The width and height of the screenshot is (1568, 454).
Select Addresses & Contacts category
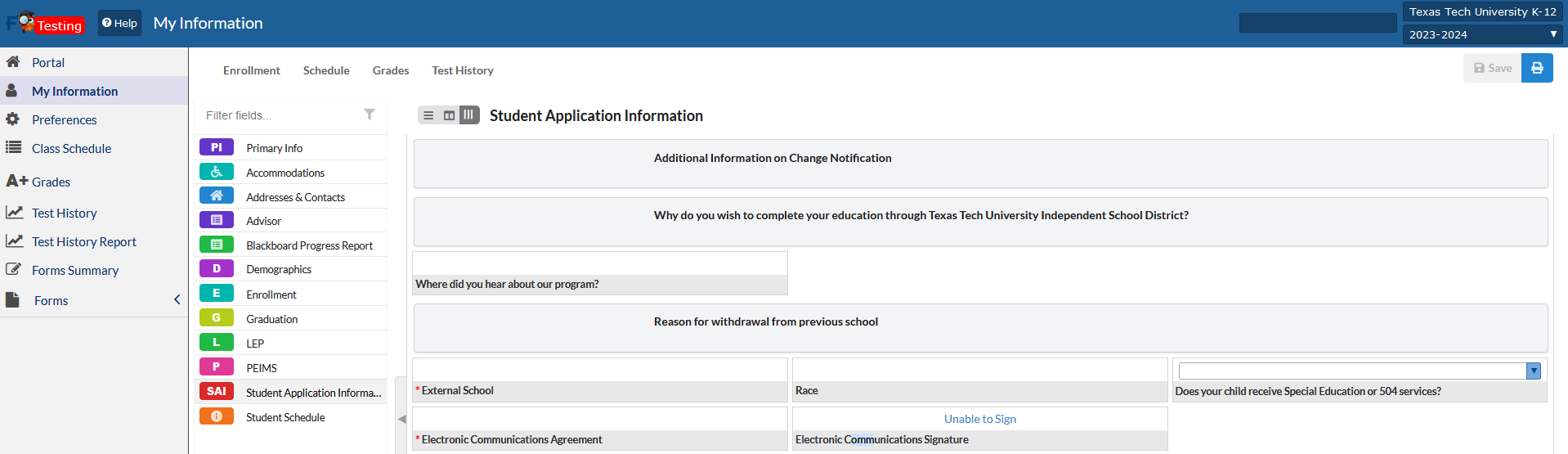click(295, 197)
